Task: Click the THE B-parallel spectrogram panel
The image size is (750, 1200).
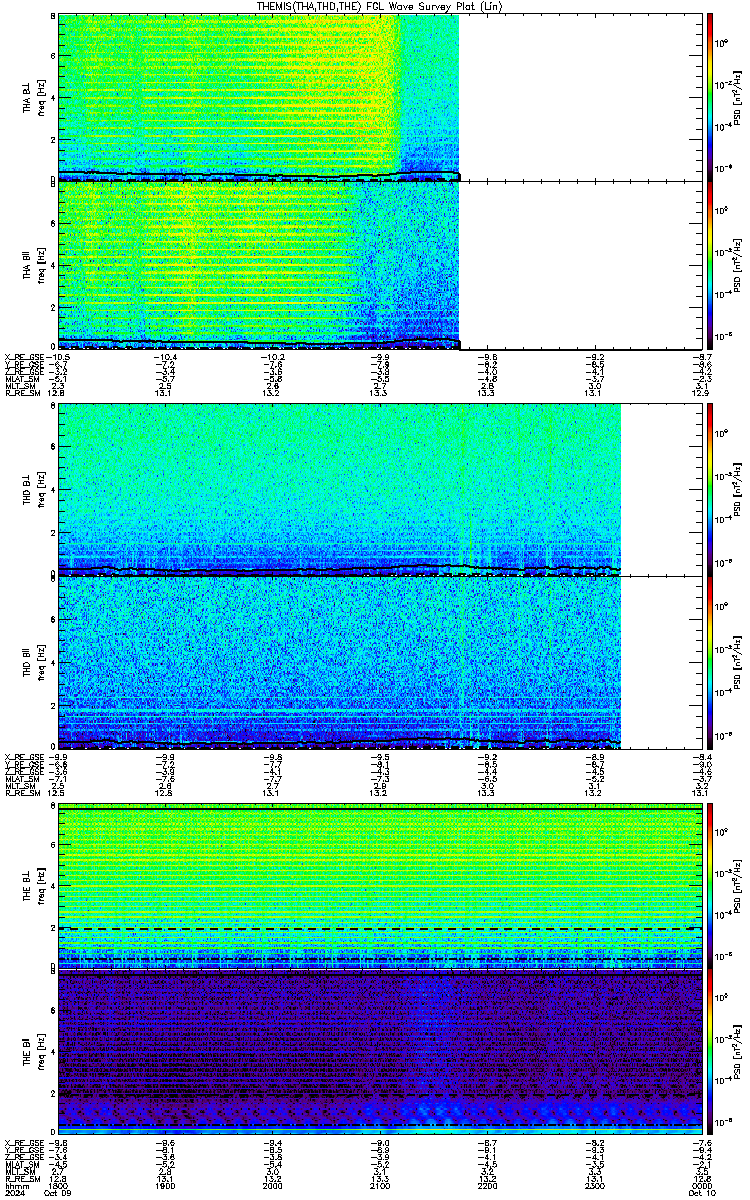Action: [378, 1053]
